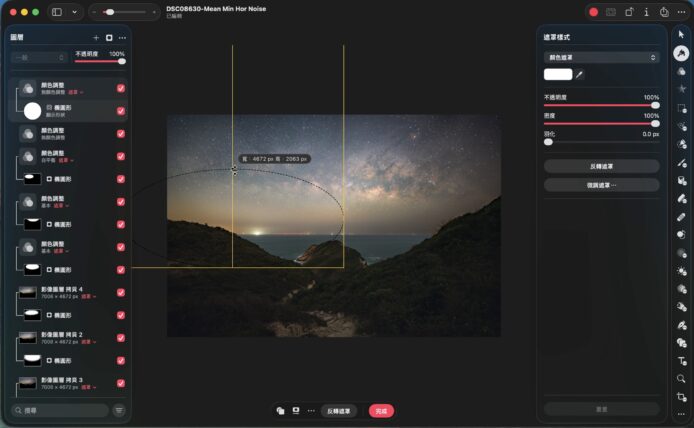Expand the sidebar view options chevron

pos(74,12)
